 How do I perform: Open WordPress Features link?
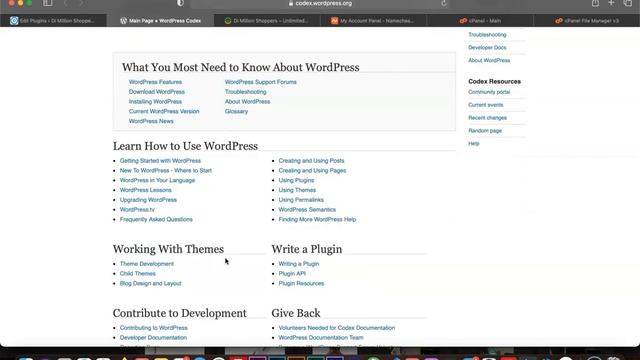coord(155,82)
